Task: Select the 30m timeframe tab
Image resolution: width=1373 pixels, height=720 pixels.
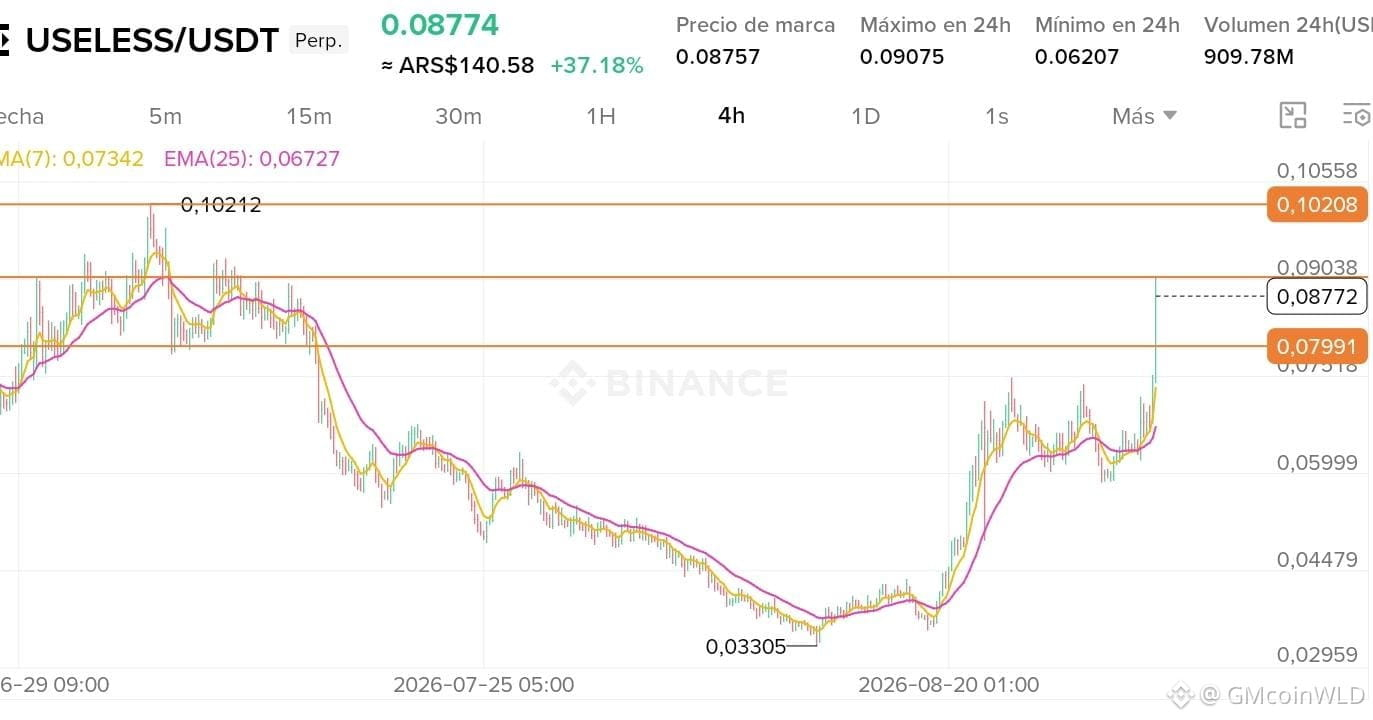Action: [458, 116]
